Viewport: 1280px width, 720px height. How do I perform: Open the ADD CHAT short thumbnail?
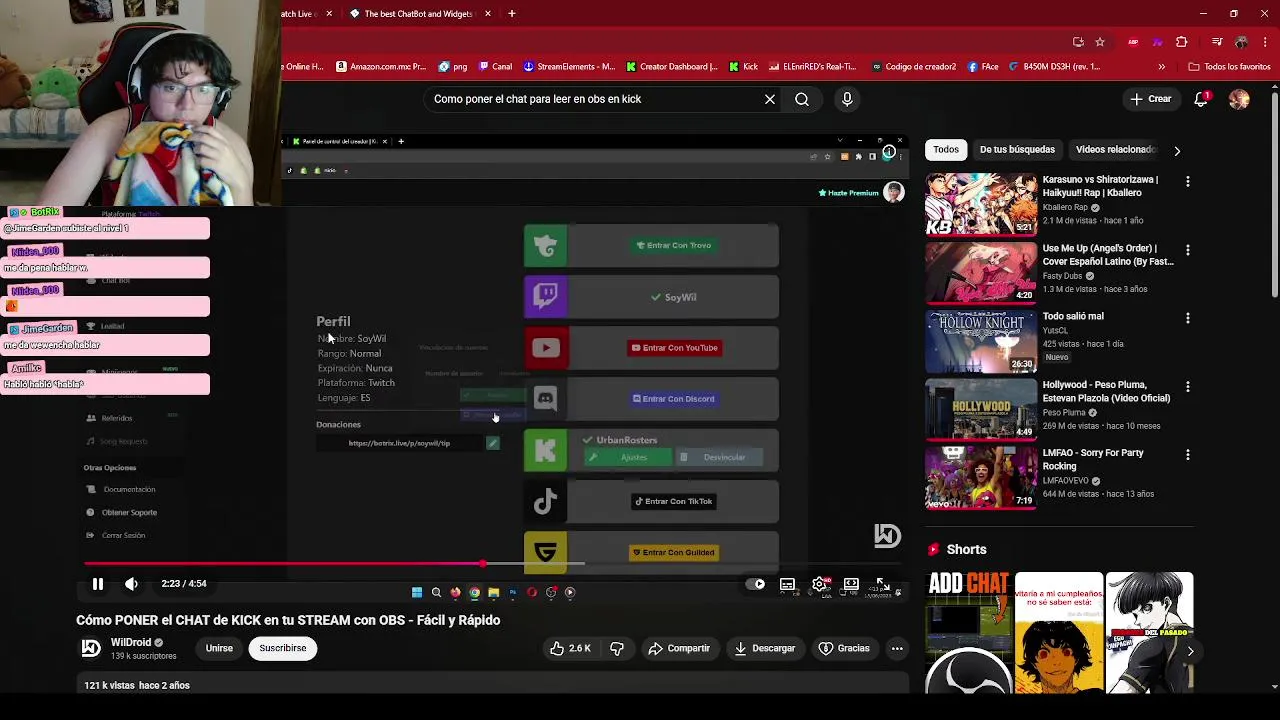pos(968,632)
